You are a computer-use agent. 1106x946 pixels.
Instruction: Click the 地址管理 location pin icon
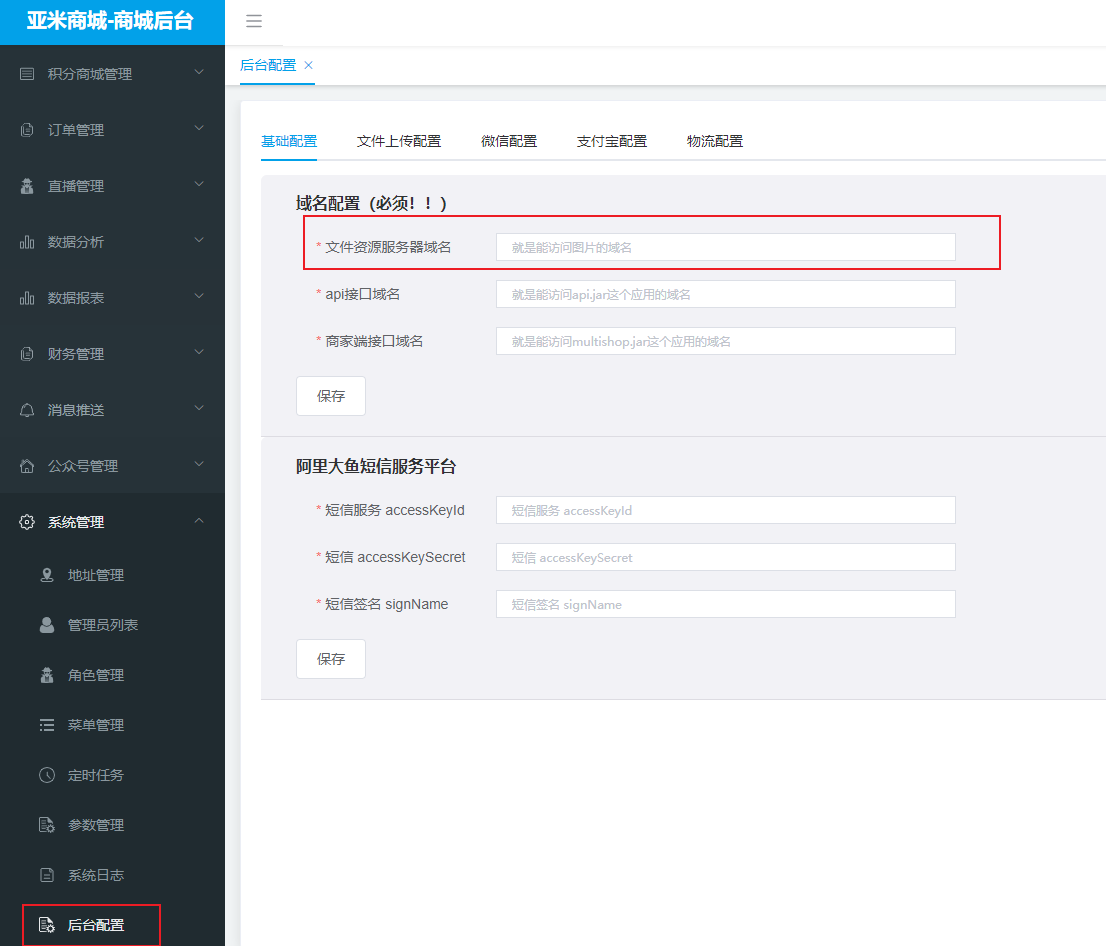pyautogui.click(x=47, y=575)
